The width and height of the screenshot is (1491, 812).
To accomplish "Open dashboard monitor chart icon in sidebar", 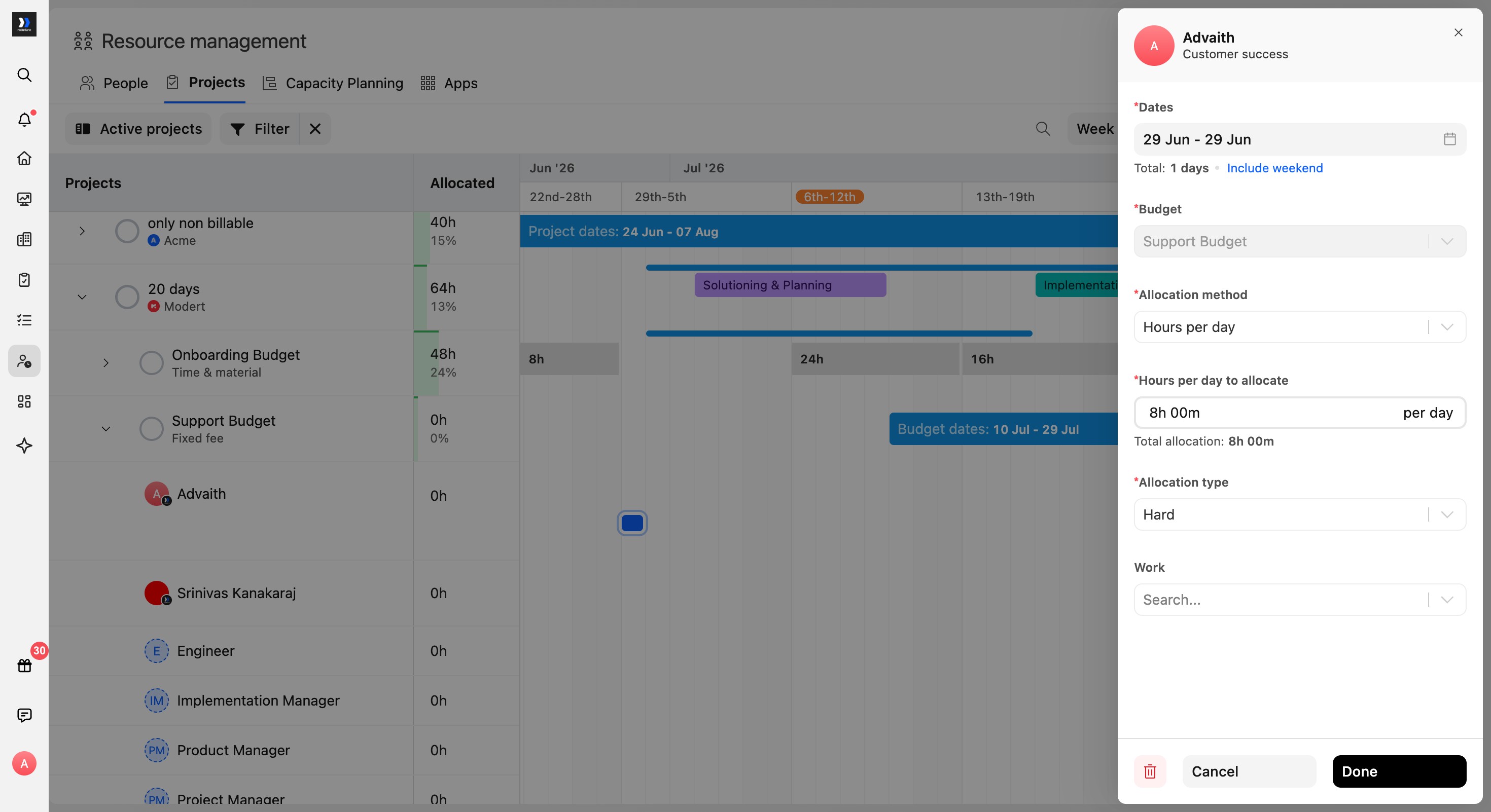I will coord(24,199).
